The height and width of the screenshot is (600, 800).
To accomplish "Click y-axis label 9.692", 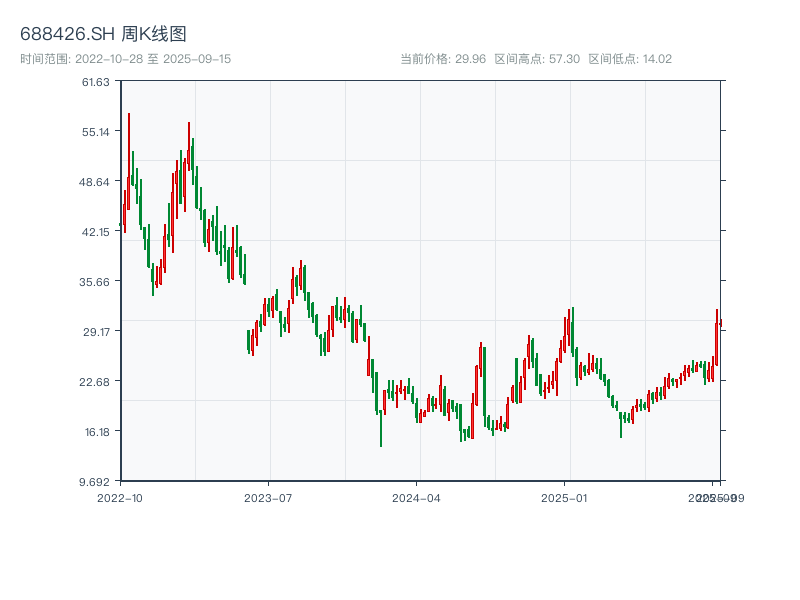I will 94,482.
